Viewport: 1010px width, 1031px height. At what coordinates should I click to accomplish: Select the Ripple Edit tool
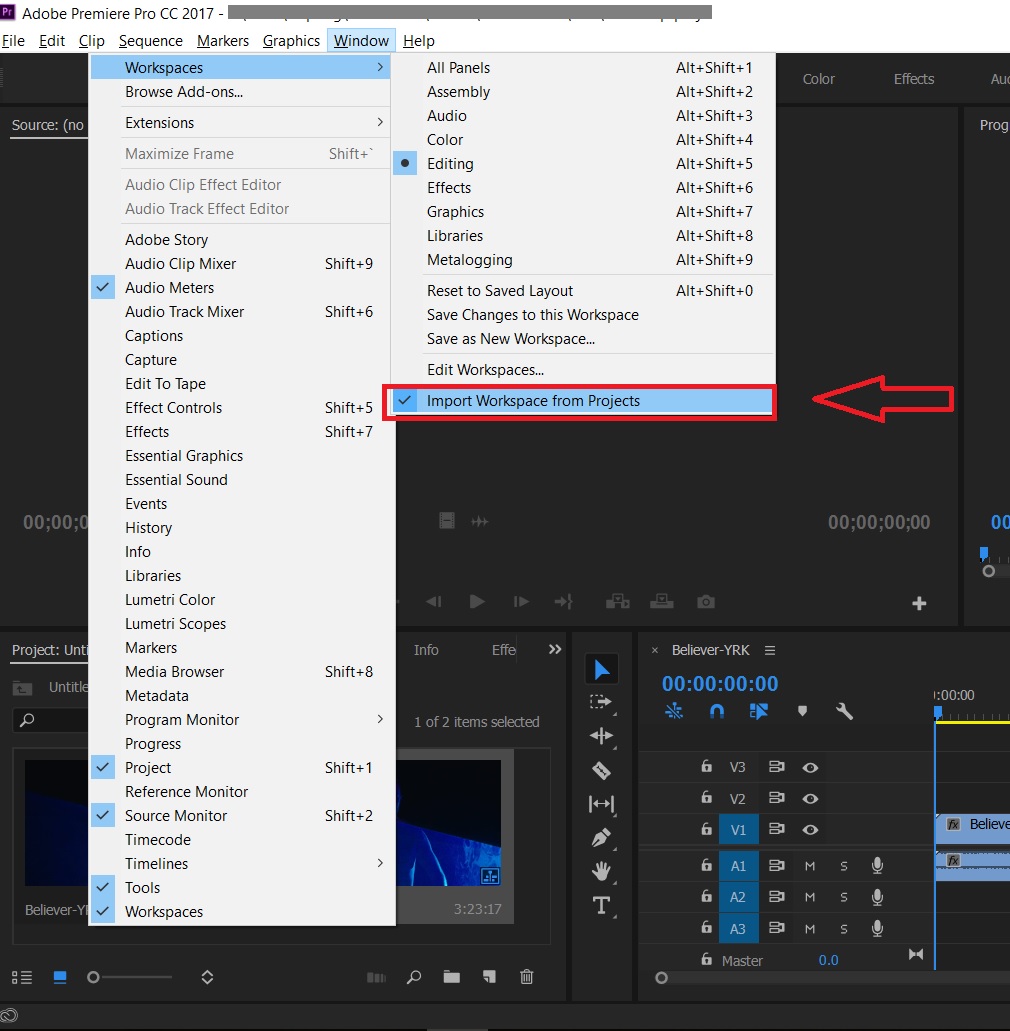coord(602,736)
